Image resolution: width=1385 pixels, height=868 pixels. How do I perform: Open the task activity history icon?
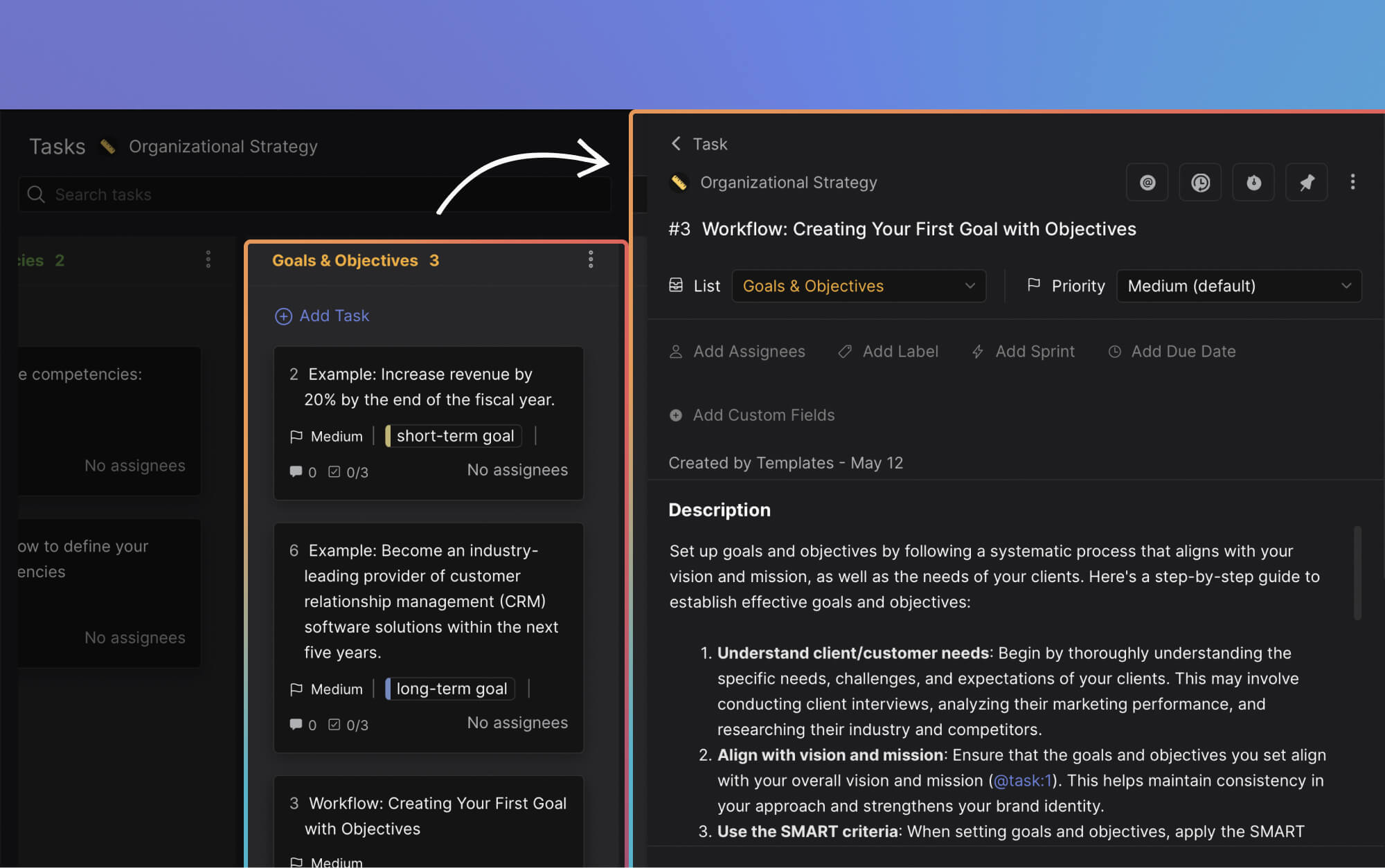pos(1200,182)
